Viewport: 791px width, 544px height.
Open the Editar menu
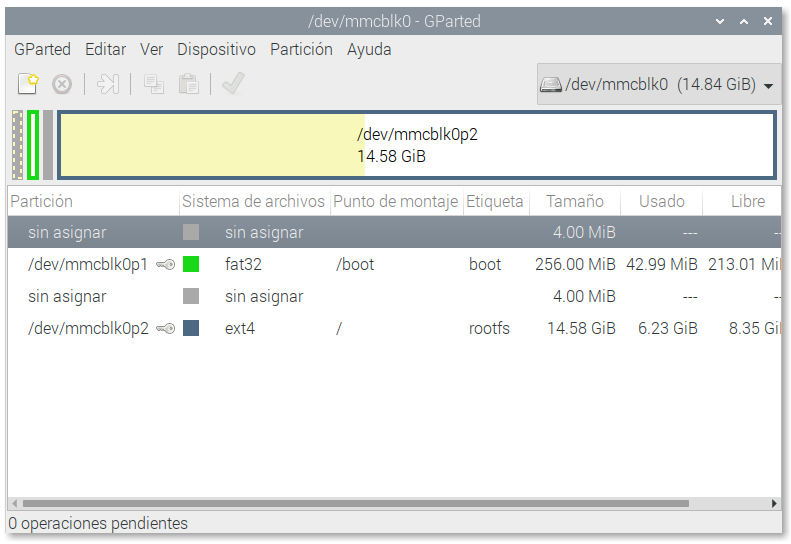105,49
